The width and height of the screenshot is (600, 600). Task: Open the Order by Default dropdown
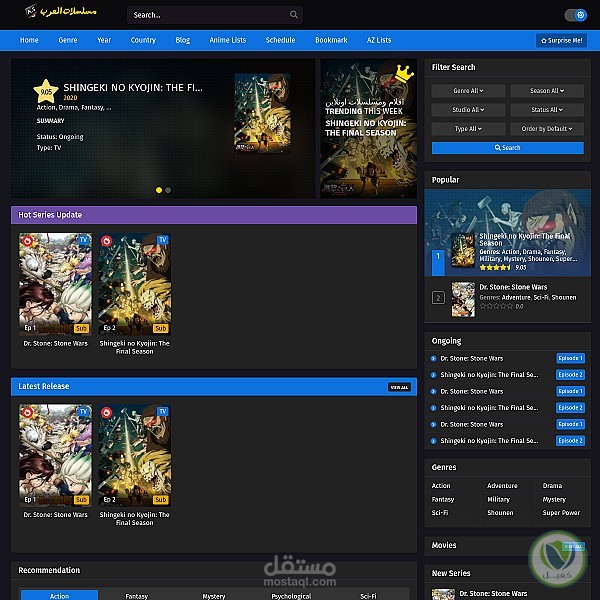[547, 129]
